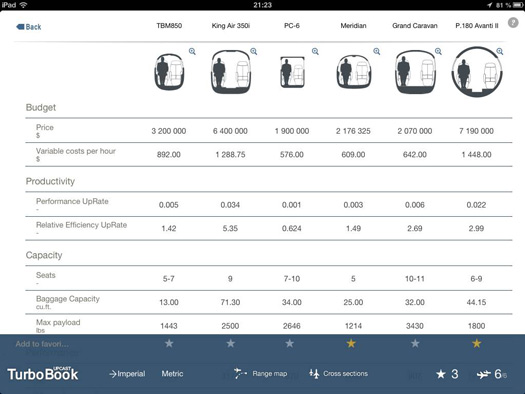Open King Air 350i cabin cross section image
Screen dimensions: 525x394
click(231, 72)
